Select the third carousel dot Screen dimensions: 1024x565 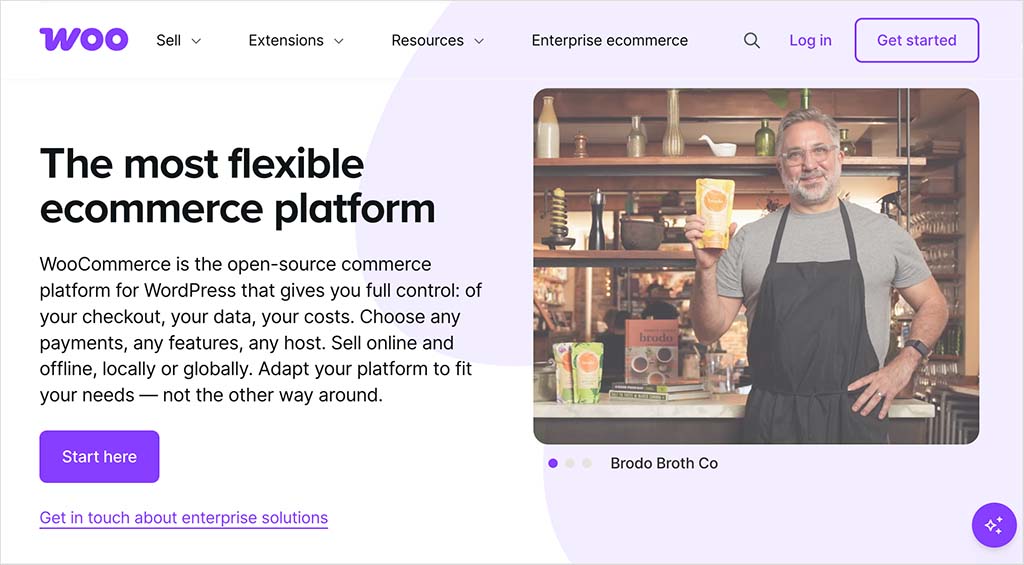[587, 463]
